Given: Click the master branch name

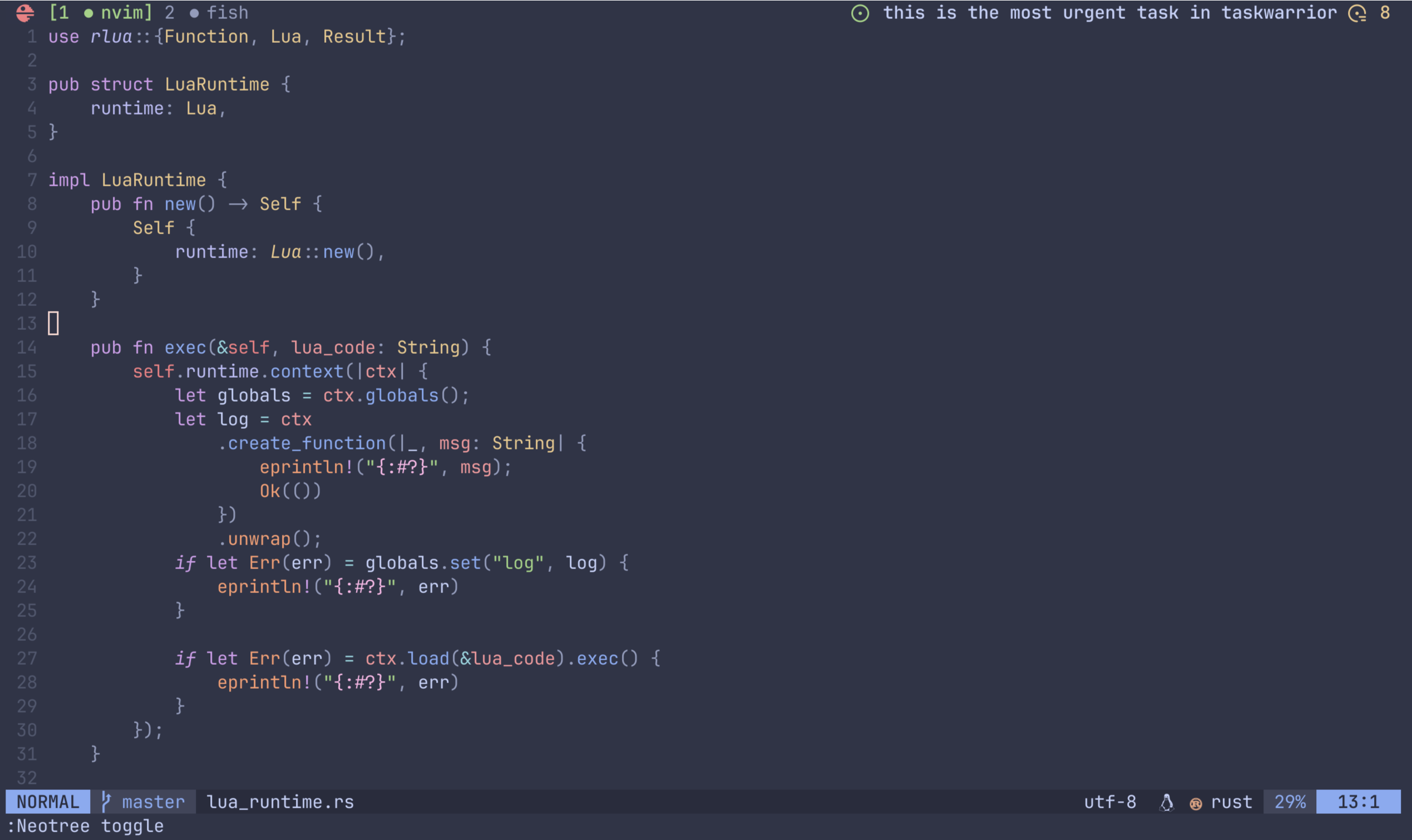Looking at the screenshot, I should (x=154, y=802).
